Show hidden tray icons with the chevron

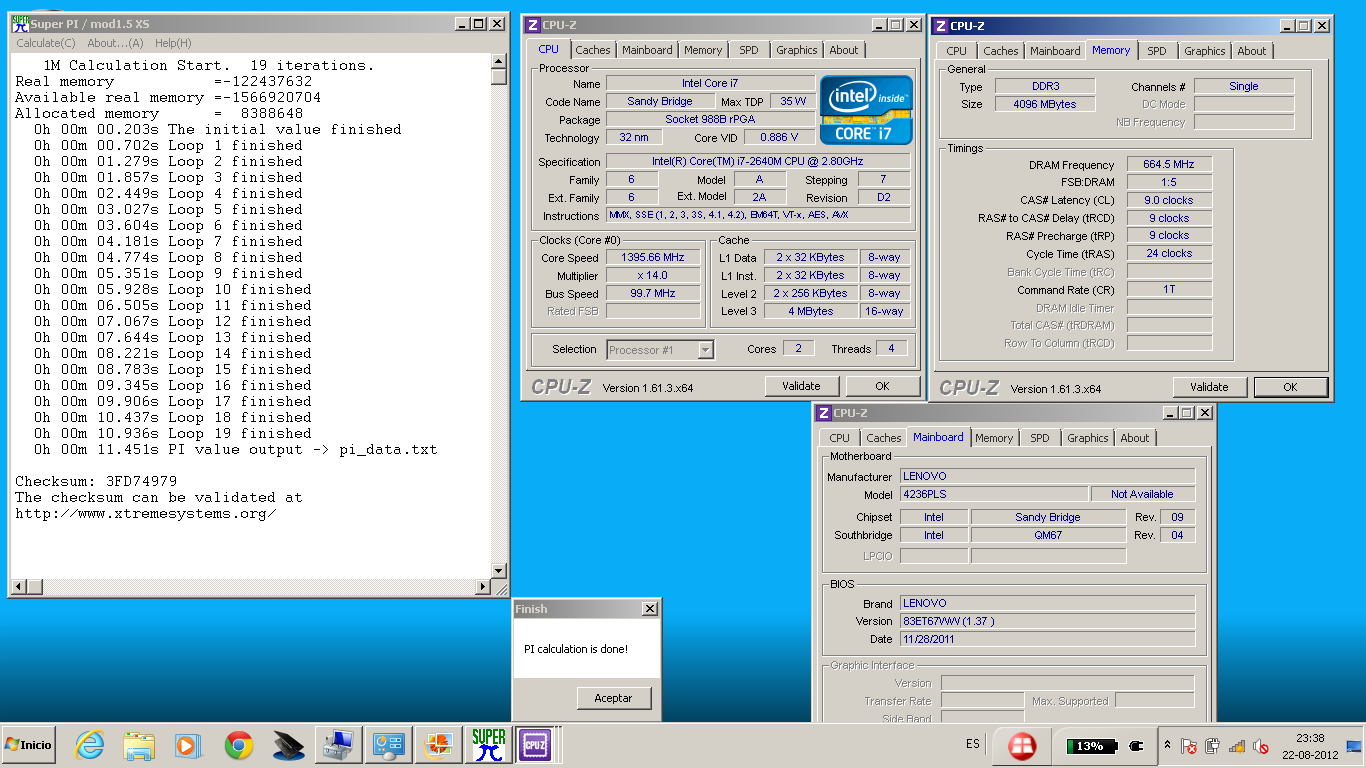point(1167,746)
